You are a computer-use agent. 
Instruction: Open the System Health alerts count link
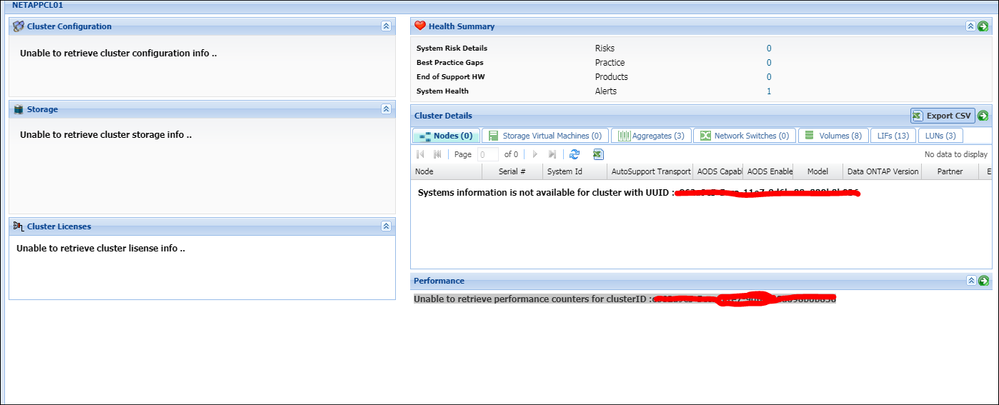pyautogui.click(x=768, y=91)
